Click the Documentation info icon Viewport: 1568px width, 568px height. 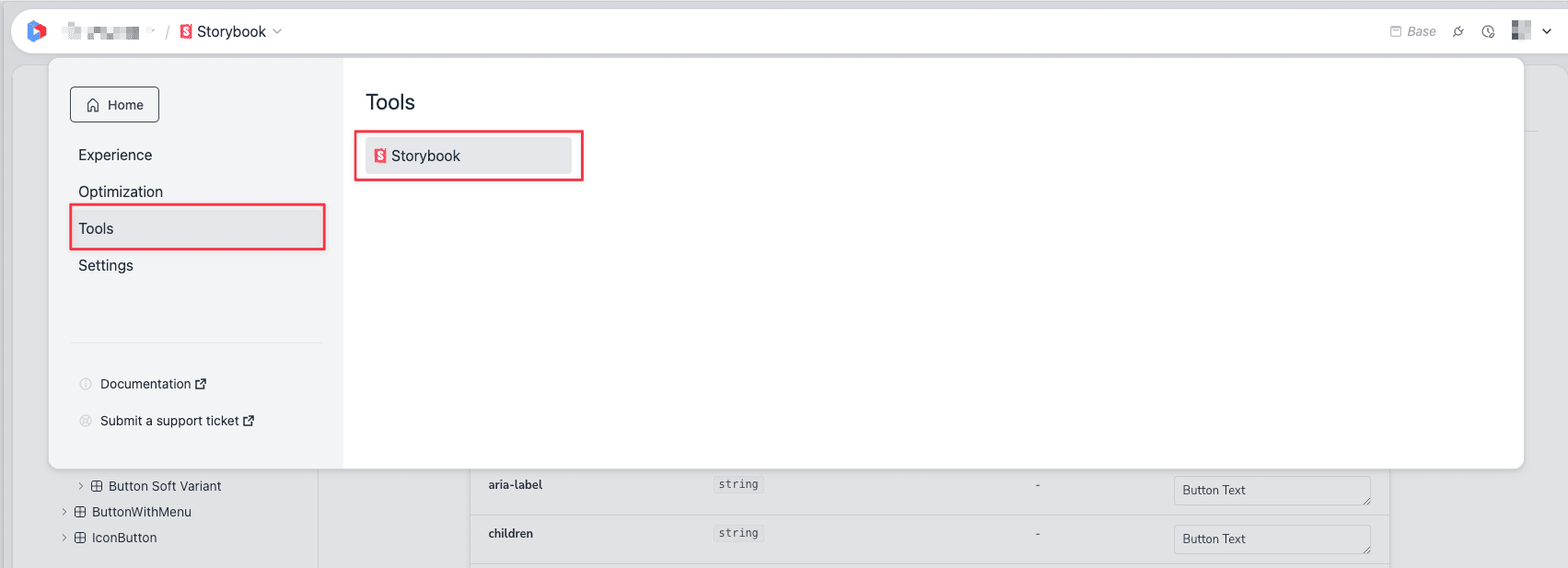click(x=86, y=384)
